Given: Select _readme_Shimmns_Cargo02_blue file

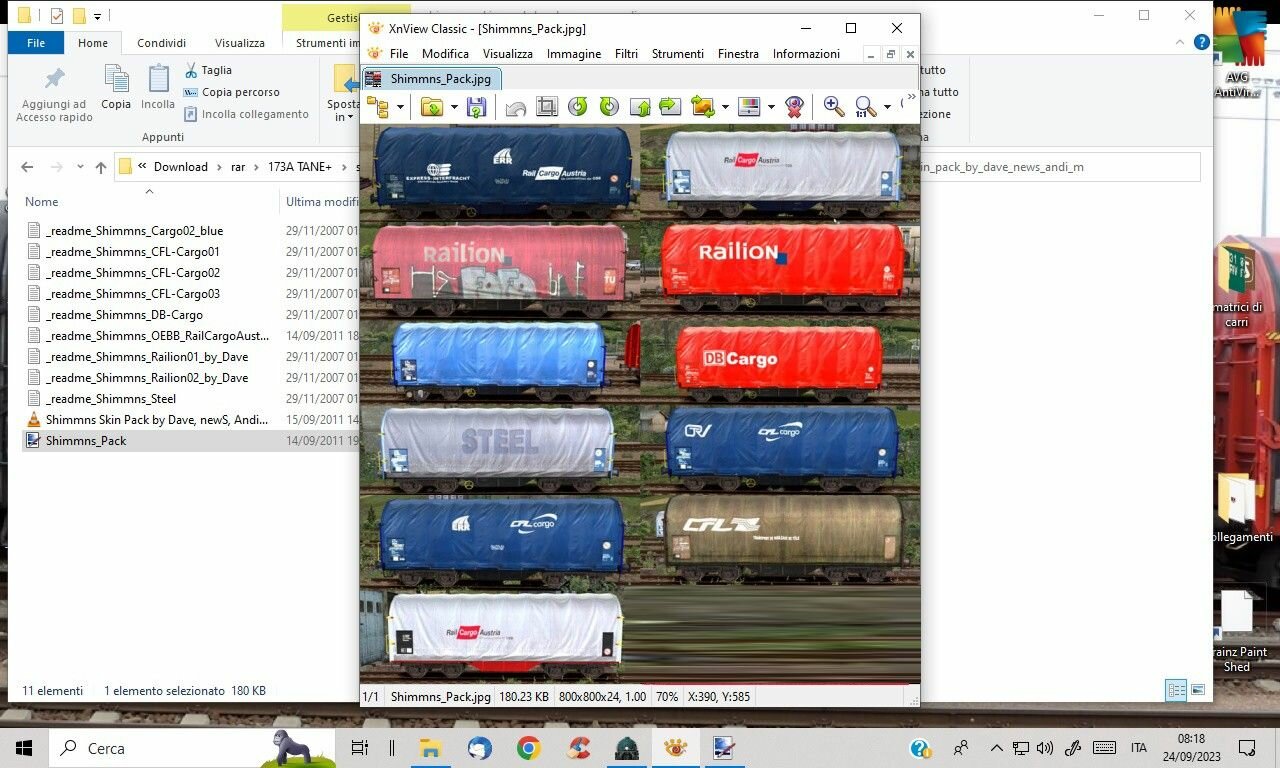Looking at the screenshot, I should point(134,231).
